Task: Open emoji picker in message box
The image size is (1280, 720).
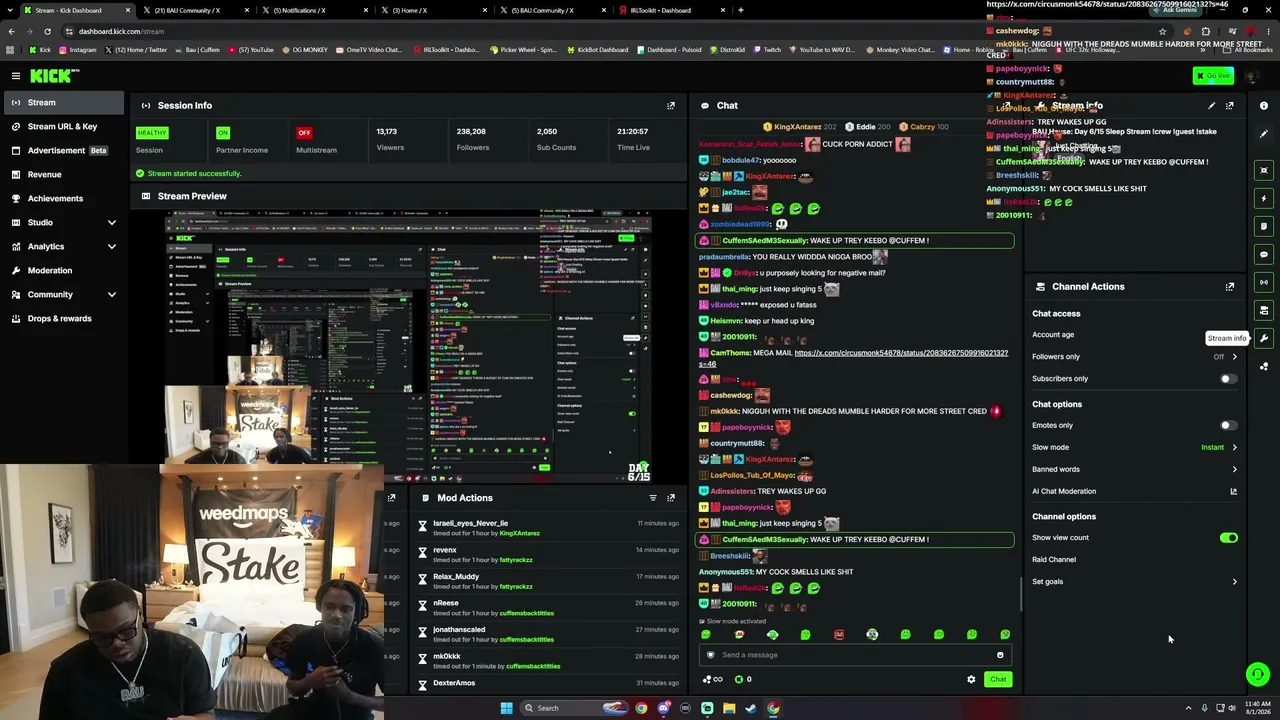Action: pos(1000,655)
